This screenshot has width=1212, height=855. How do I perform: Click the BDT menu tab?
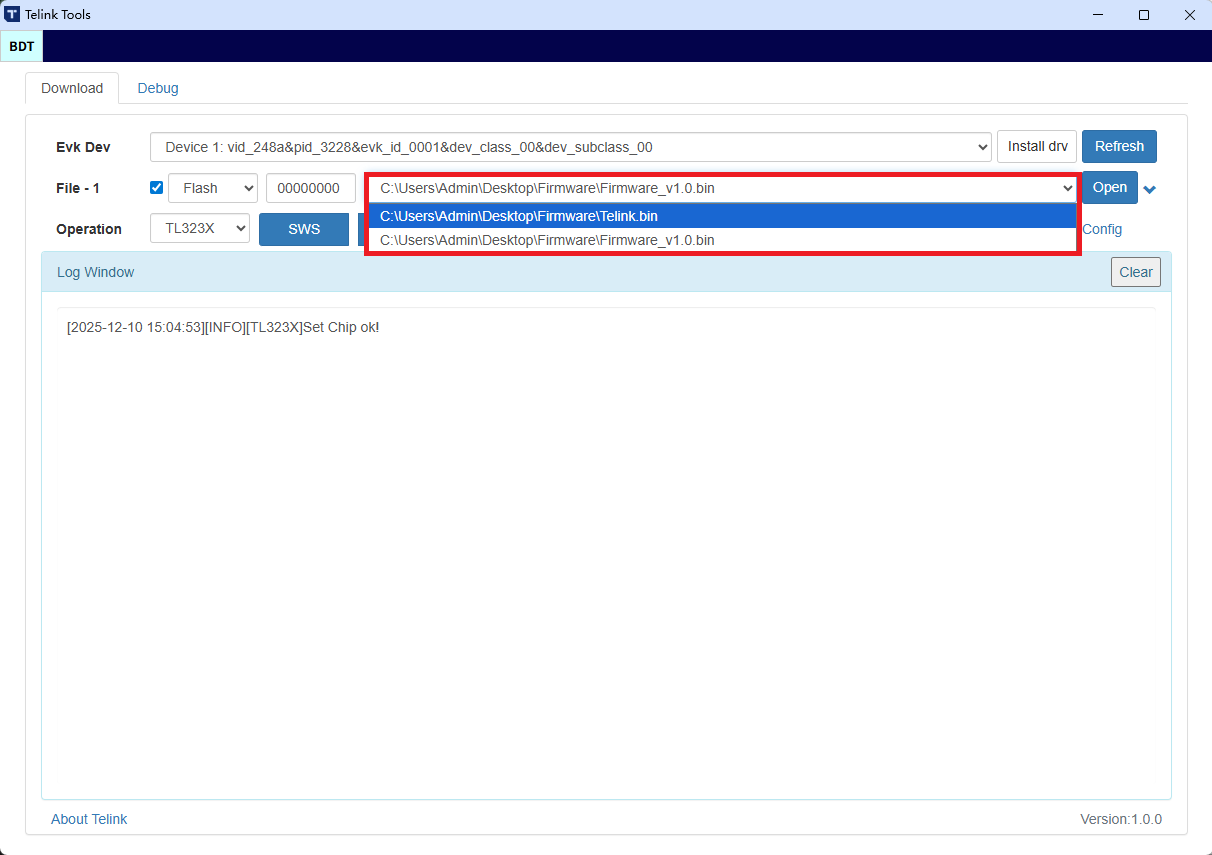click(21, 46)
